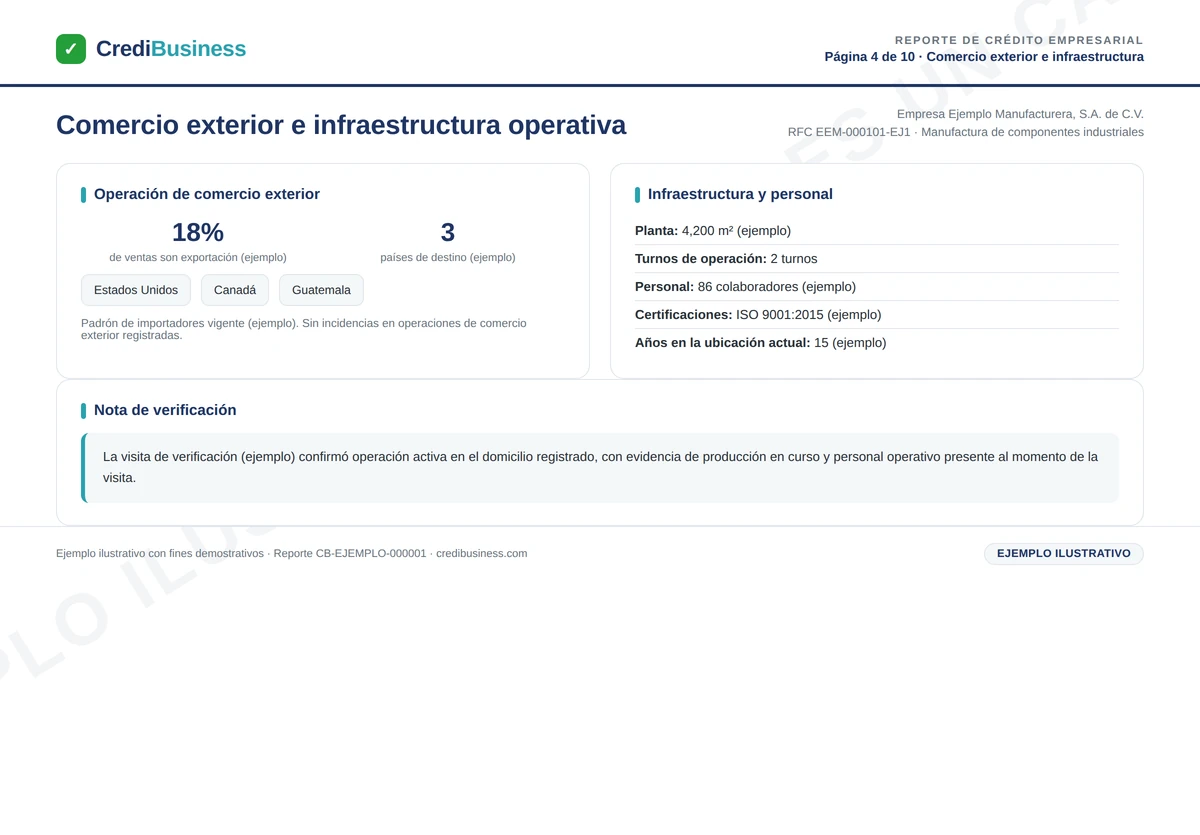Select the 'Guatemala' country chip
This screenshot has width=1200, height=835.
pyautogui.click(x=321, y=290)
